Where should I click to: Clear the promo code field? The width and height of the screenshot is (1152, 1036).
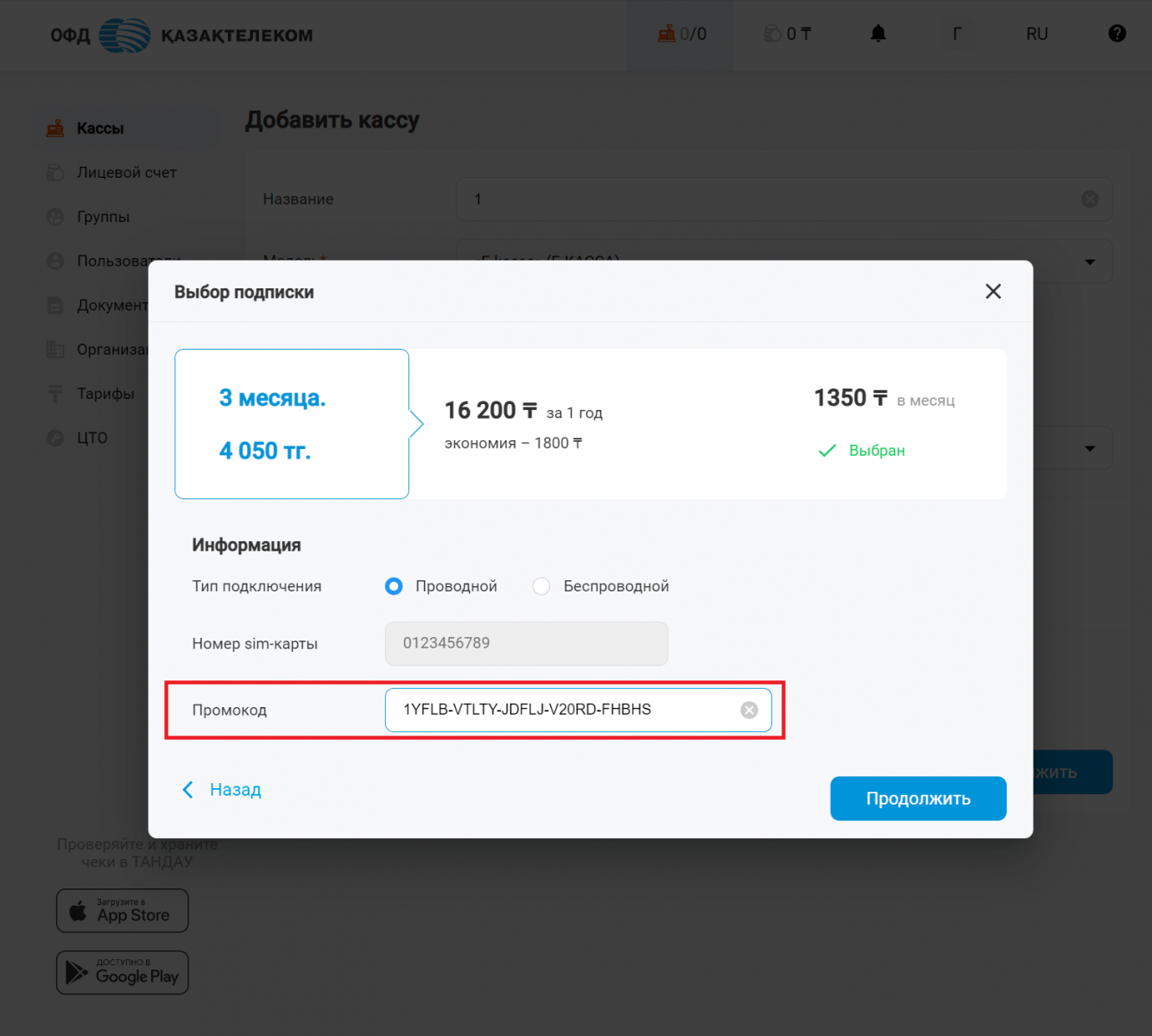tap(750, 710)
